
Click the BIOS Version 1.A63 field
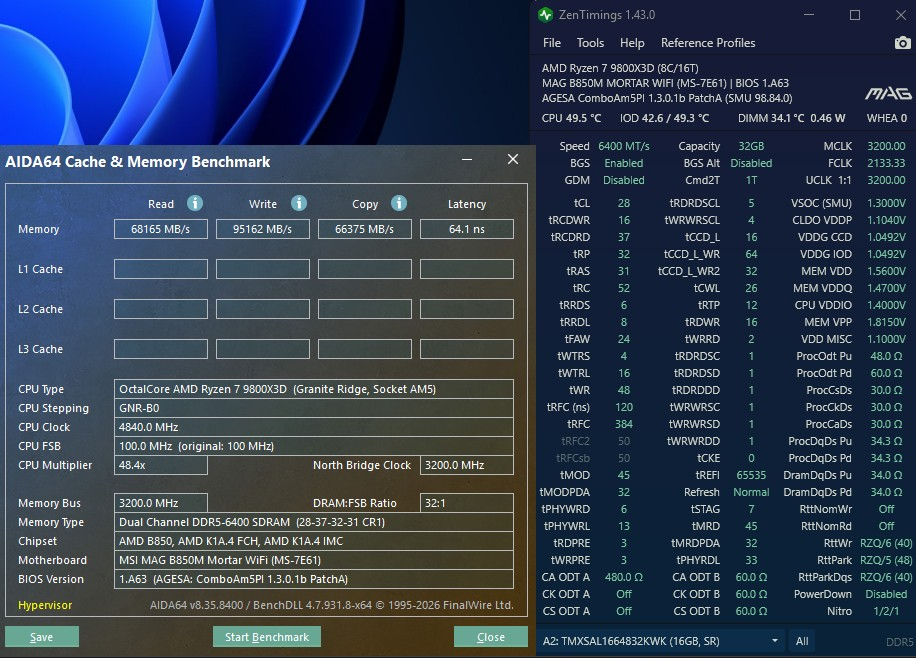314,579
